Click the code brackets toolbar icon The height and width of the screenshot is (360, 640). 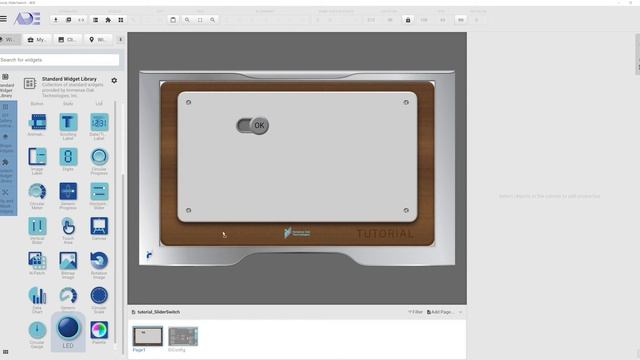[81, 20]
